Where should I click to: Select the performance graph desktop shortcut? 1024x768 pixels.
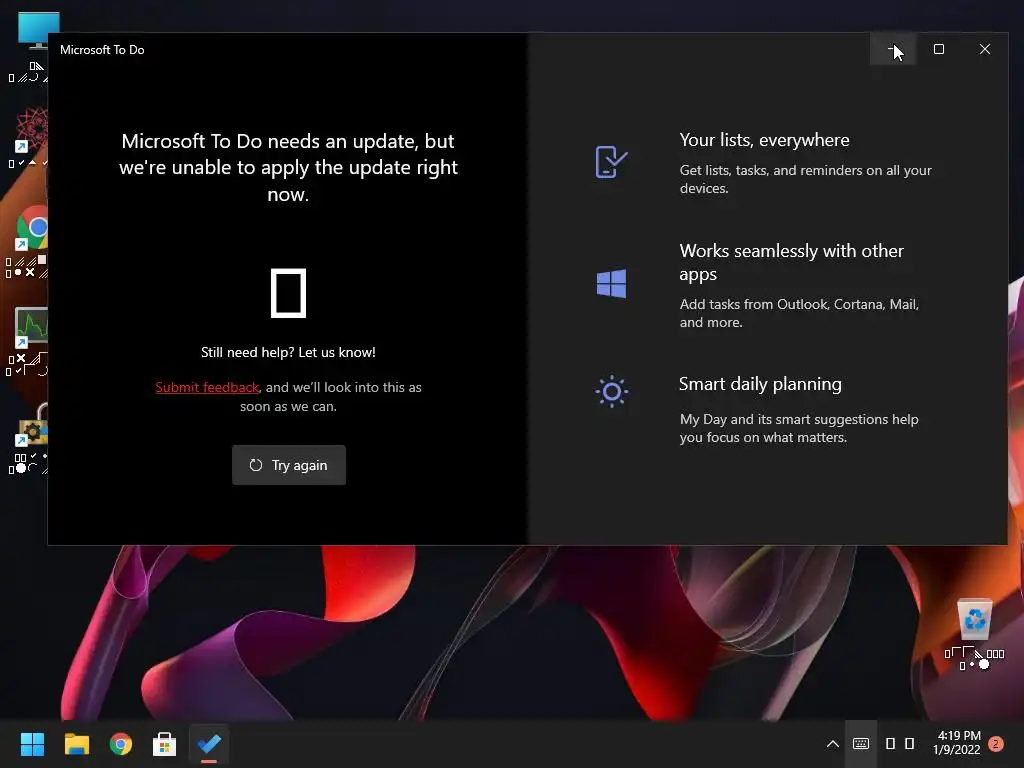click(31, 327)
